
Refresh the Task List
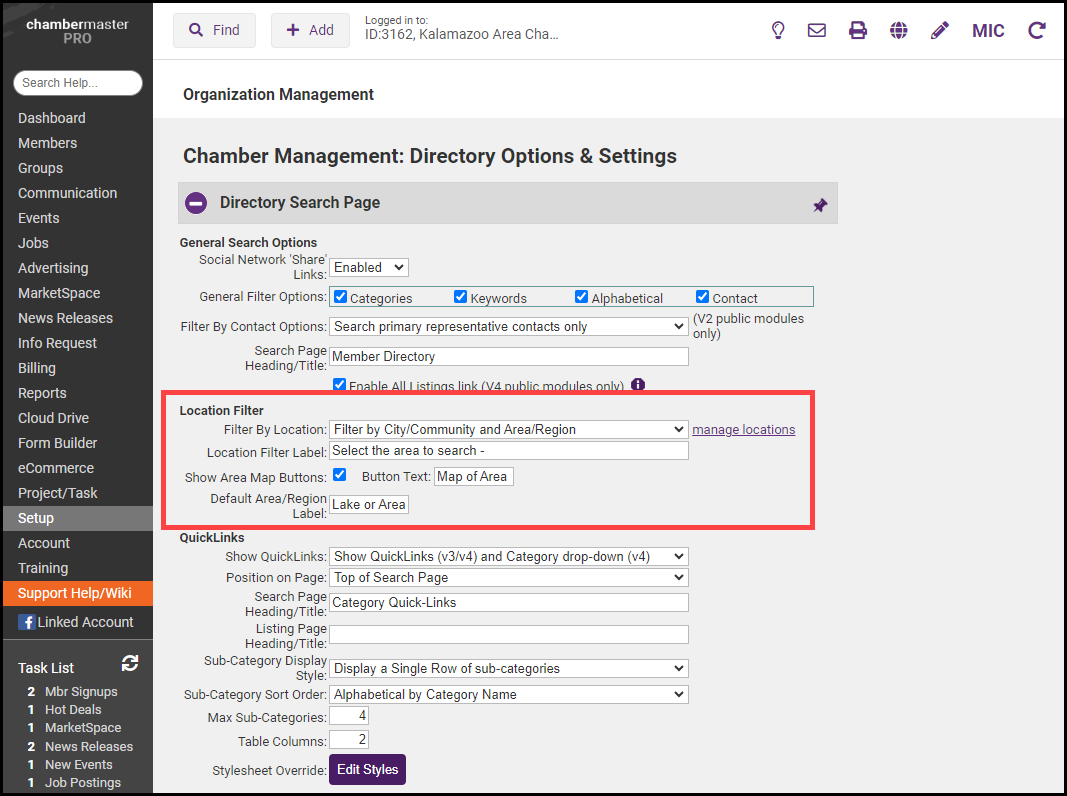pos(130,663)
